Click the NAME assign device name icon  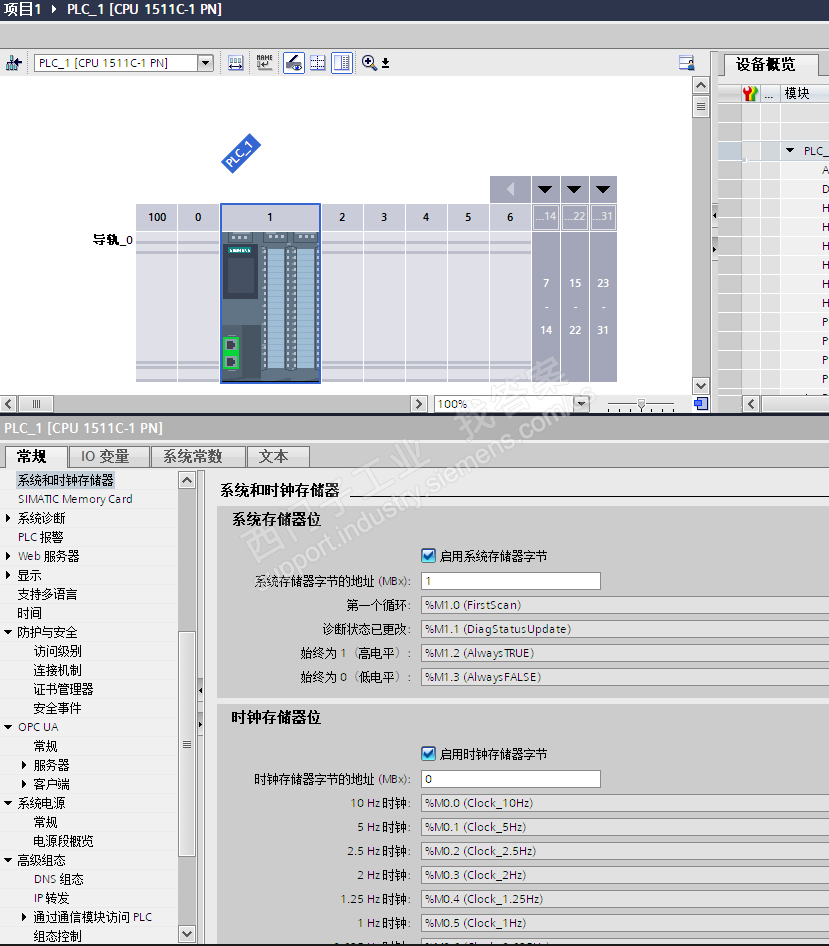pyautogui.click(x=264, y=63)
